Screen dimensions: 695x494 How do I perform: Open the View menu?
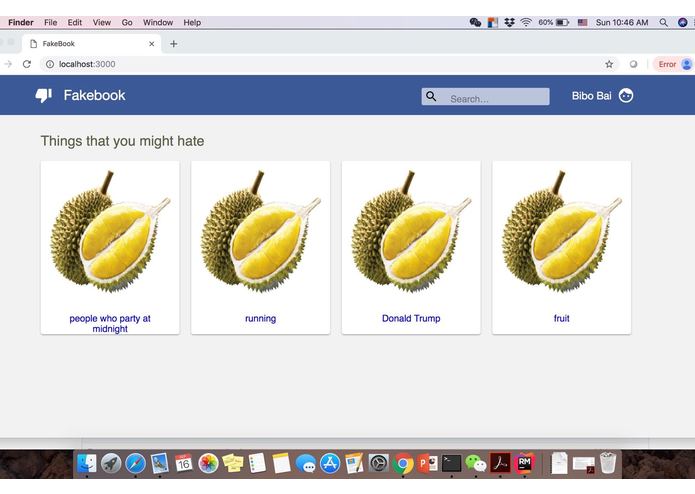[x=102, y=23]
